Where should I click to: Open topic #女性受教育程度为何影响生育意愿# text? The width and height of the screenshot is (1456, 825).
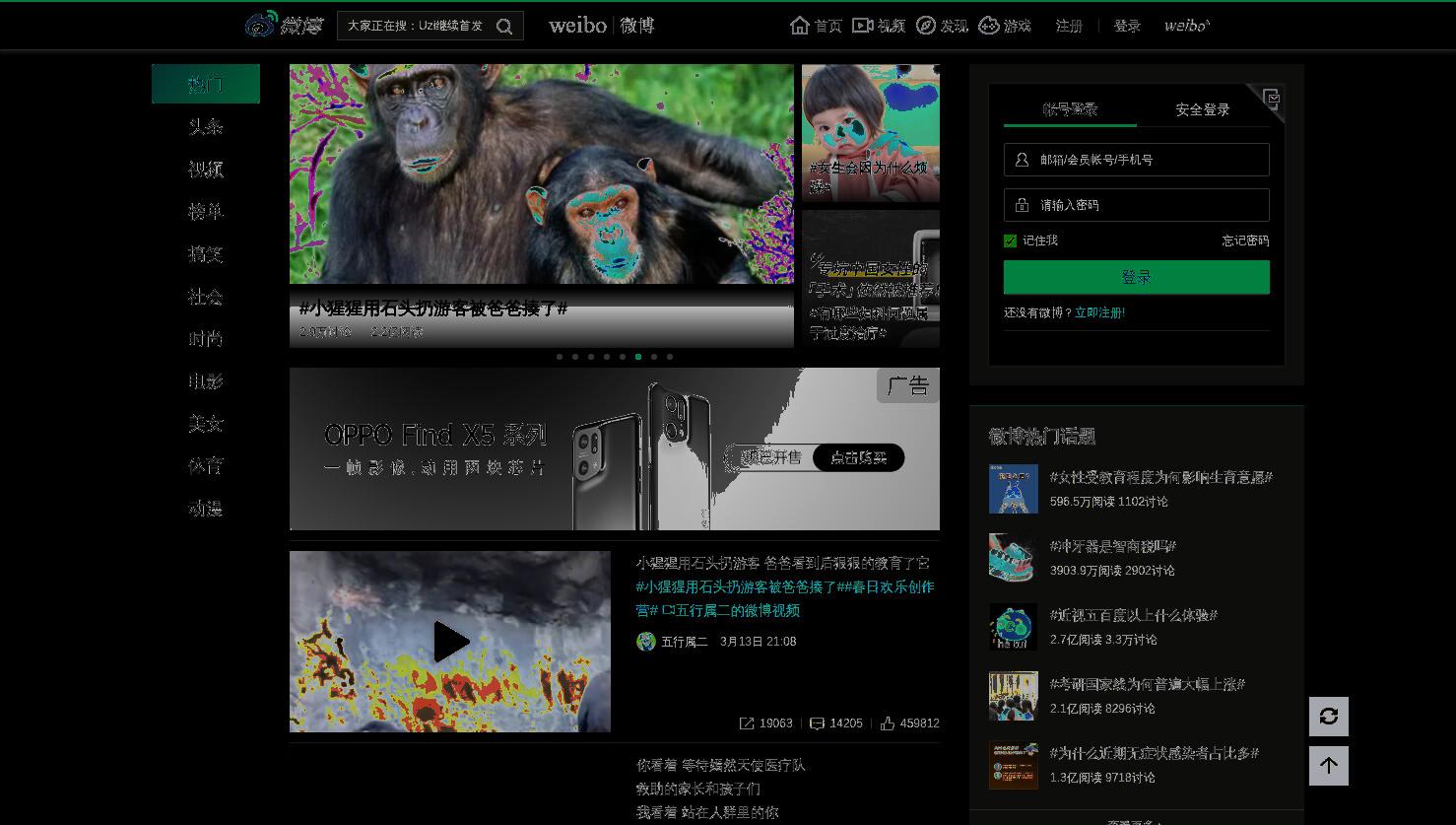coord(1161,477)
